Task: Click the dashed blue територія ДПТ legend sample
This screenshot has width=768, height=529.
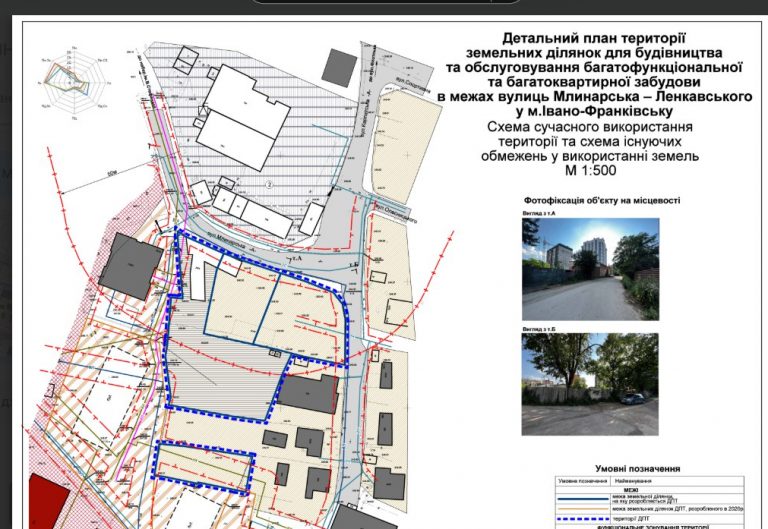Action: click(583, 519)
